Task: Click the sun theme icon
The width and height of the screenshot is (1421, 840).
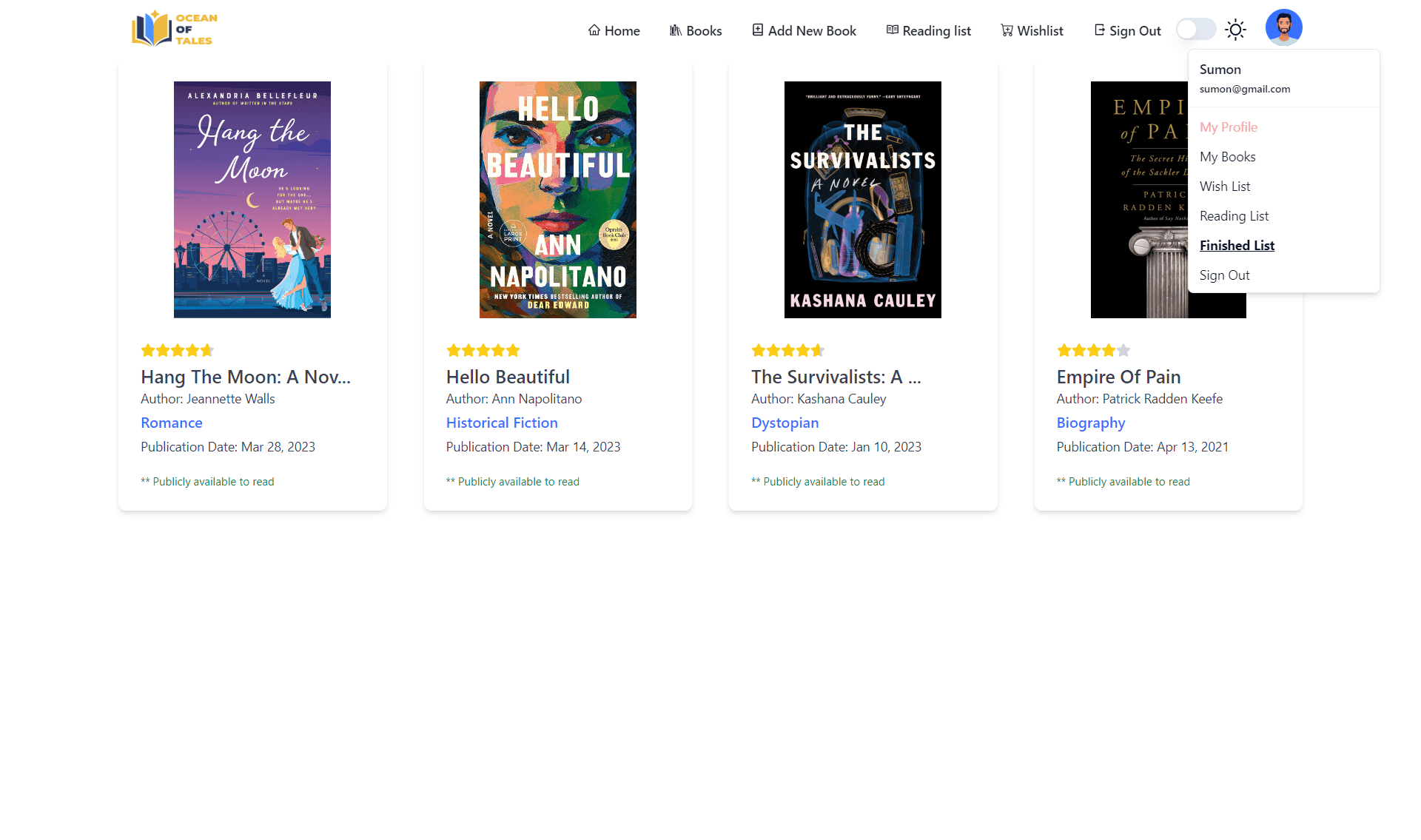Action: point(1235,30)
